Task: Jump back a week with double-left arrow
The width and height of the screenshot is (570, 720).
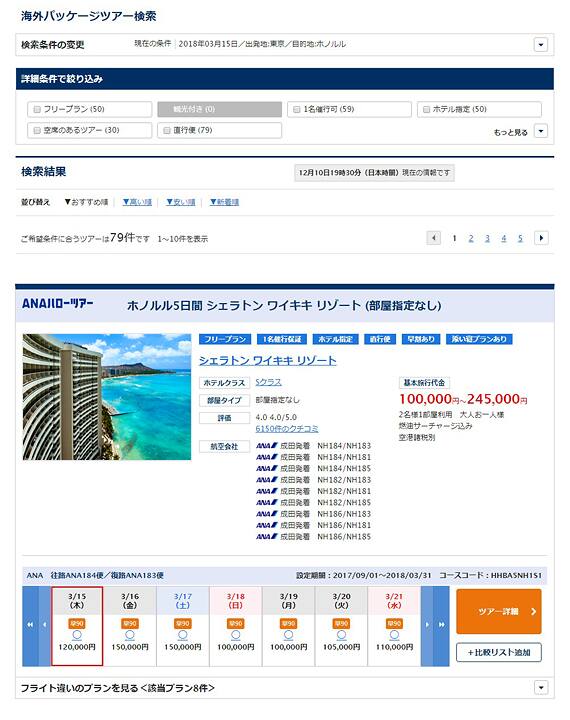Action: tap(30, 625)
